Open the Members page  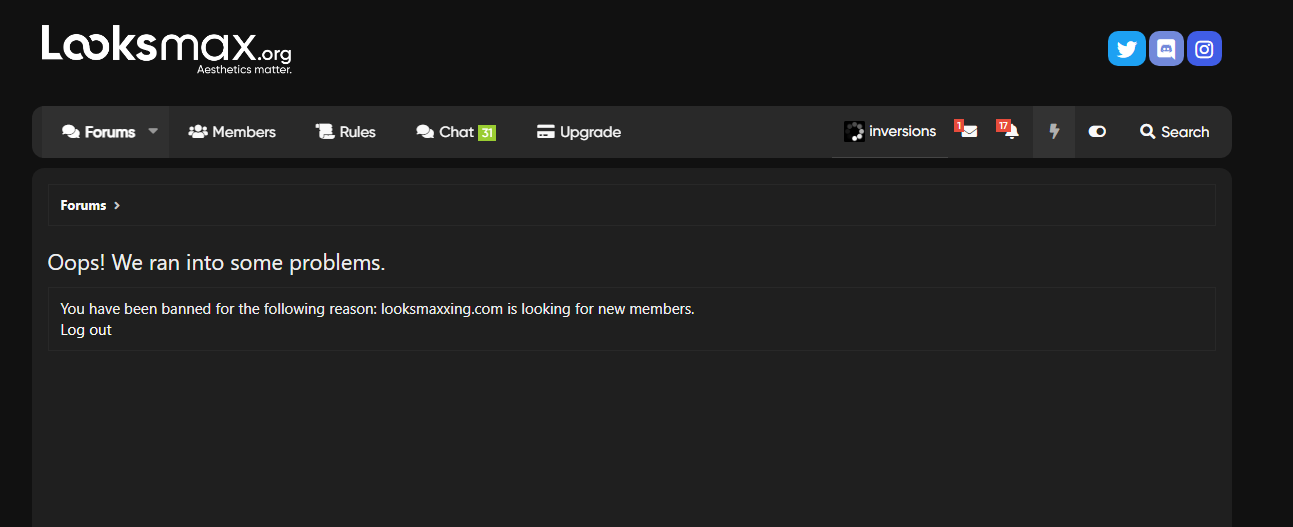click(x=232, y=132)
